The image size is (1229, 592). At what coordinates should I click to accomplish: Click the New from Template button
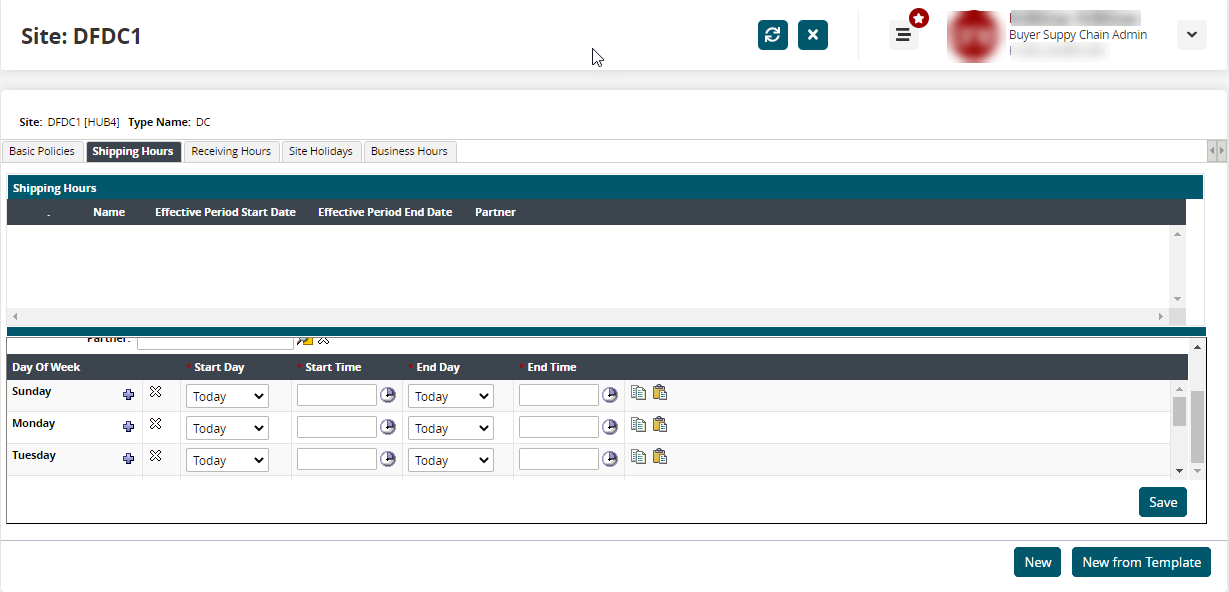1141,562
